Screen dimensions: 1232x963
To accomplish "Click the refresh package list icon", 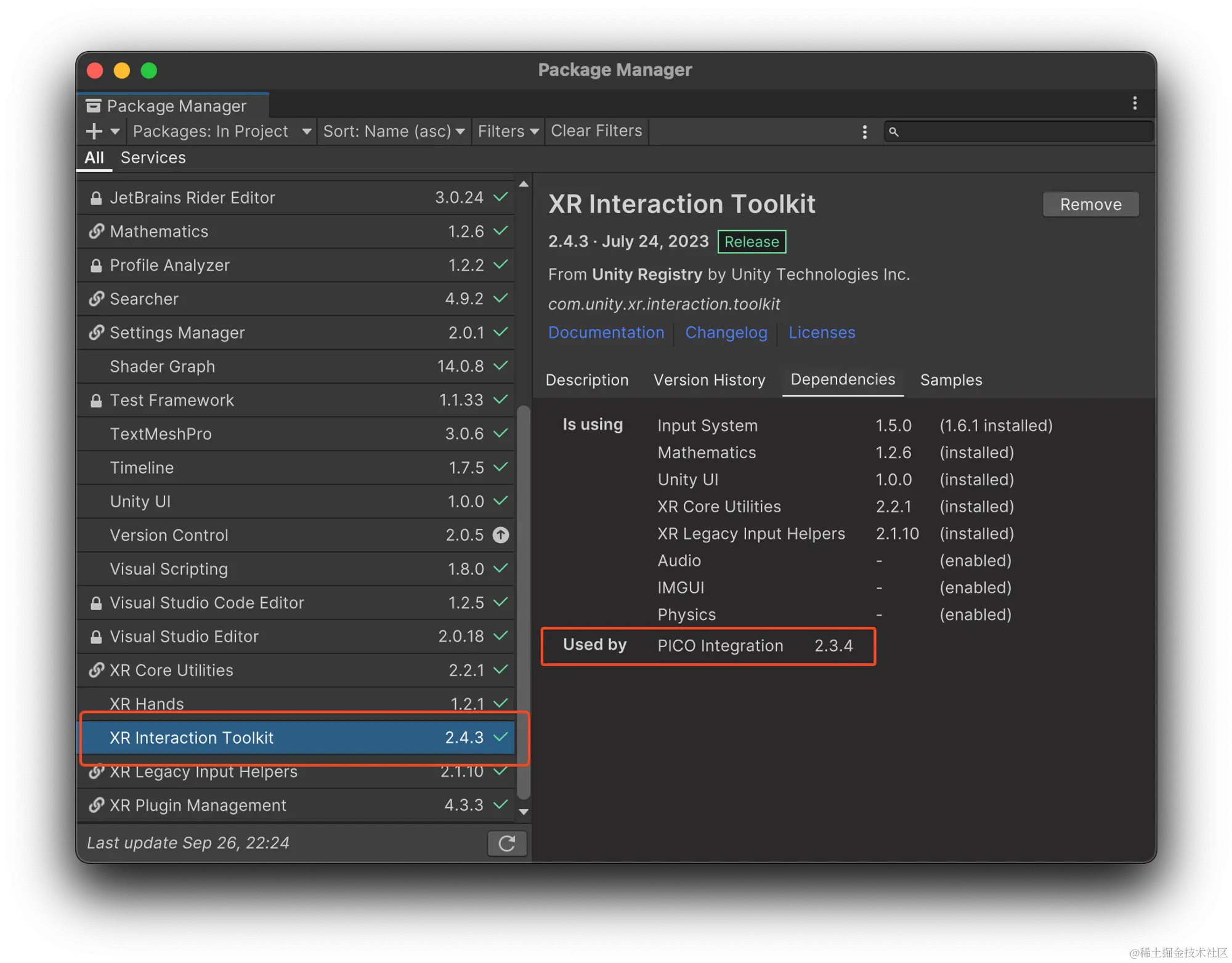I will point(506,843).
